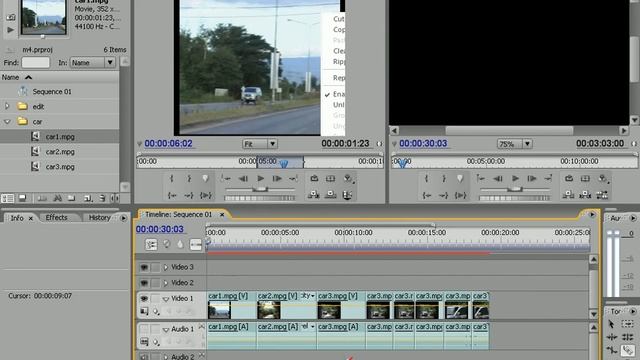This screenshot has height=360, width=640.
Task: Open the Info panel flyout menu
Action: pos(123,218)
